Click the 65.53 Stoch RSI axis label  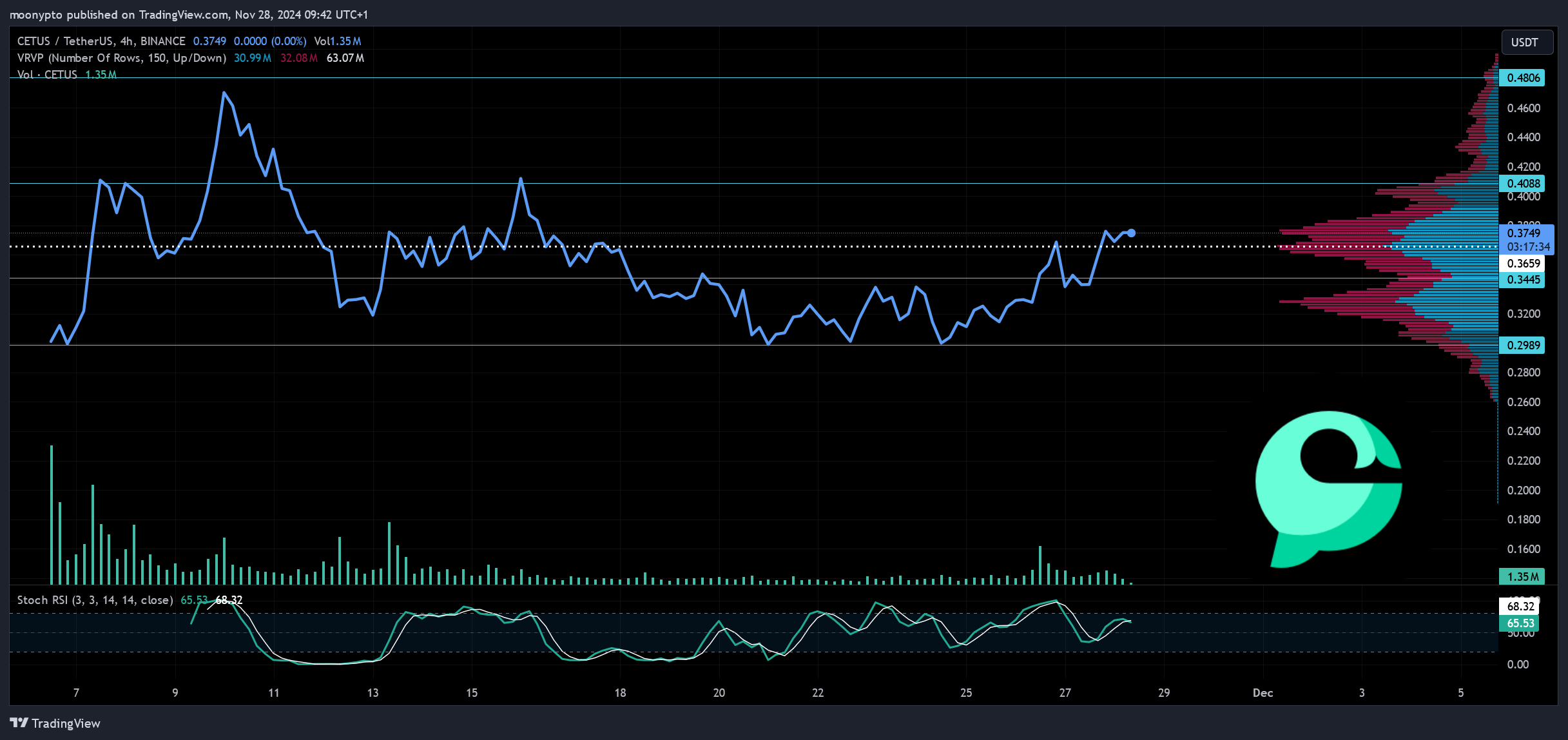tap(1519, 623)
